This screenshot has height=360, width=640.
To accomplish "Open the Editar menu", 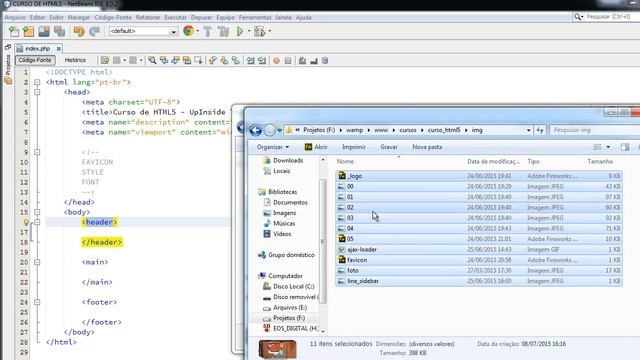I will [x=37, y=18].
